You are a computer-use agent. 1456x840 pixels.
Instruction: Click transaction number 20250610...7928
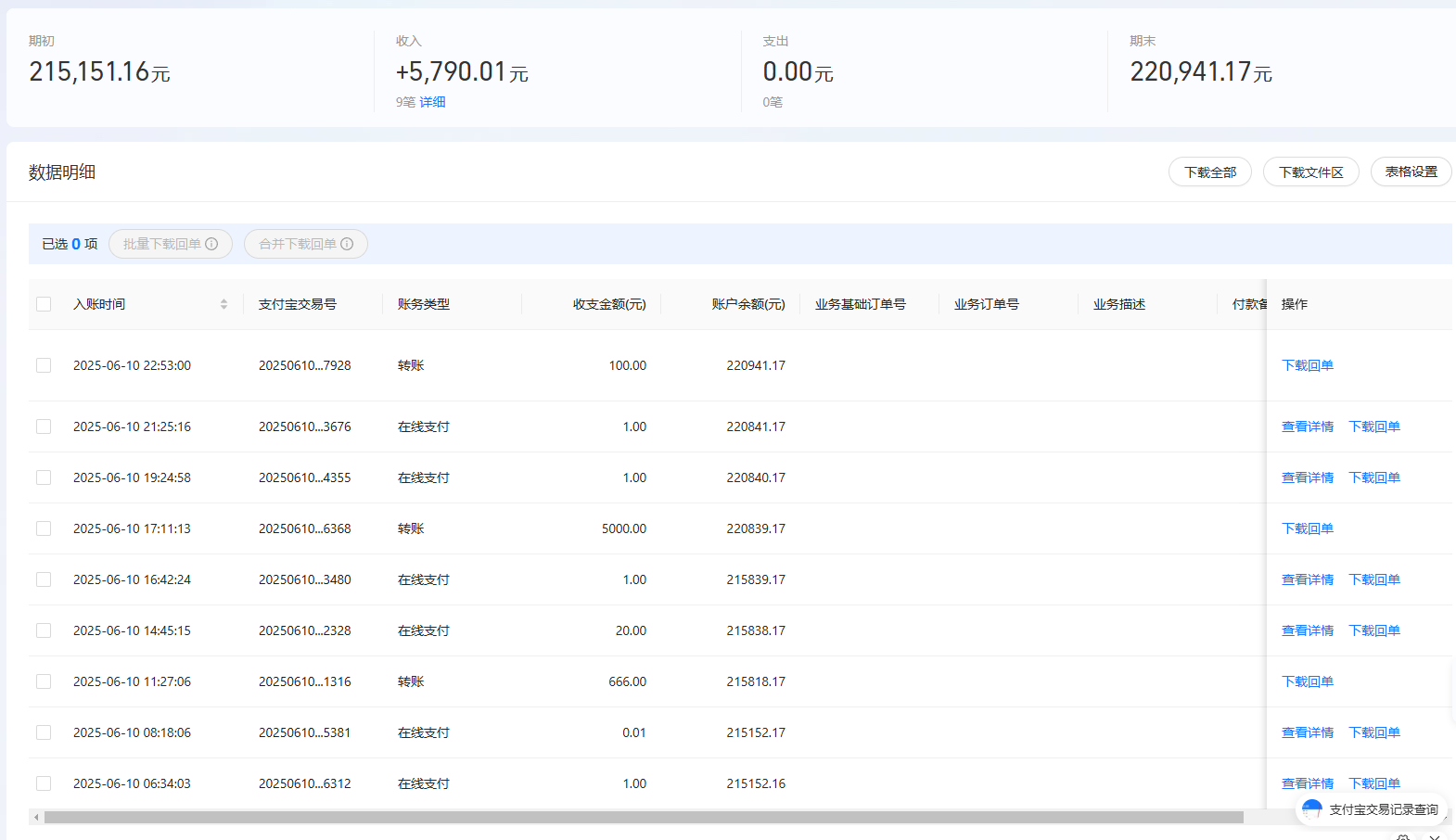[x=305, y=365]
